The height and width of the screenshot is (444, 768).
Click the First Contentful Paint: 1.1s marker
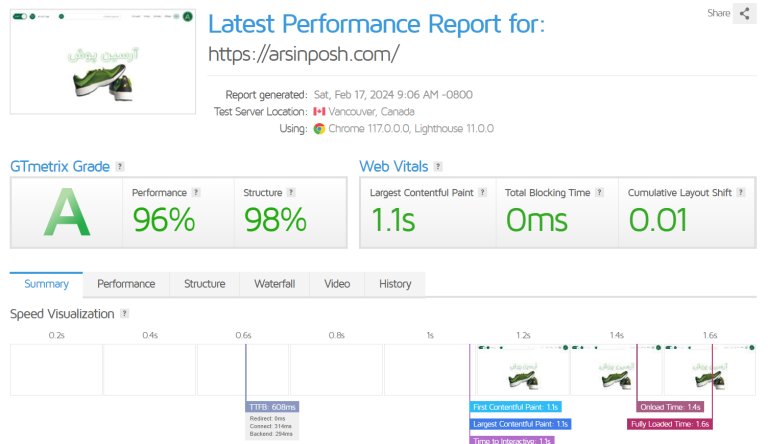pos(515,407)
